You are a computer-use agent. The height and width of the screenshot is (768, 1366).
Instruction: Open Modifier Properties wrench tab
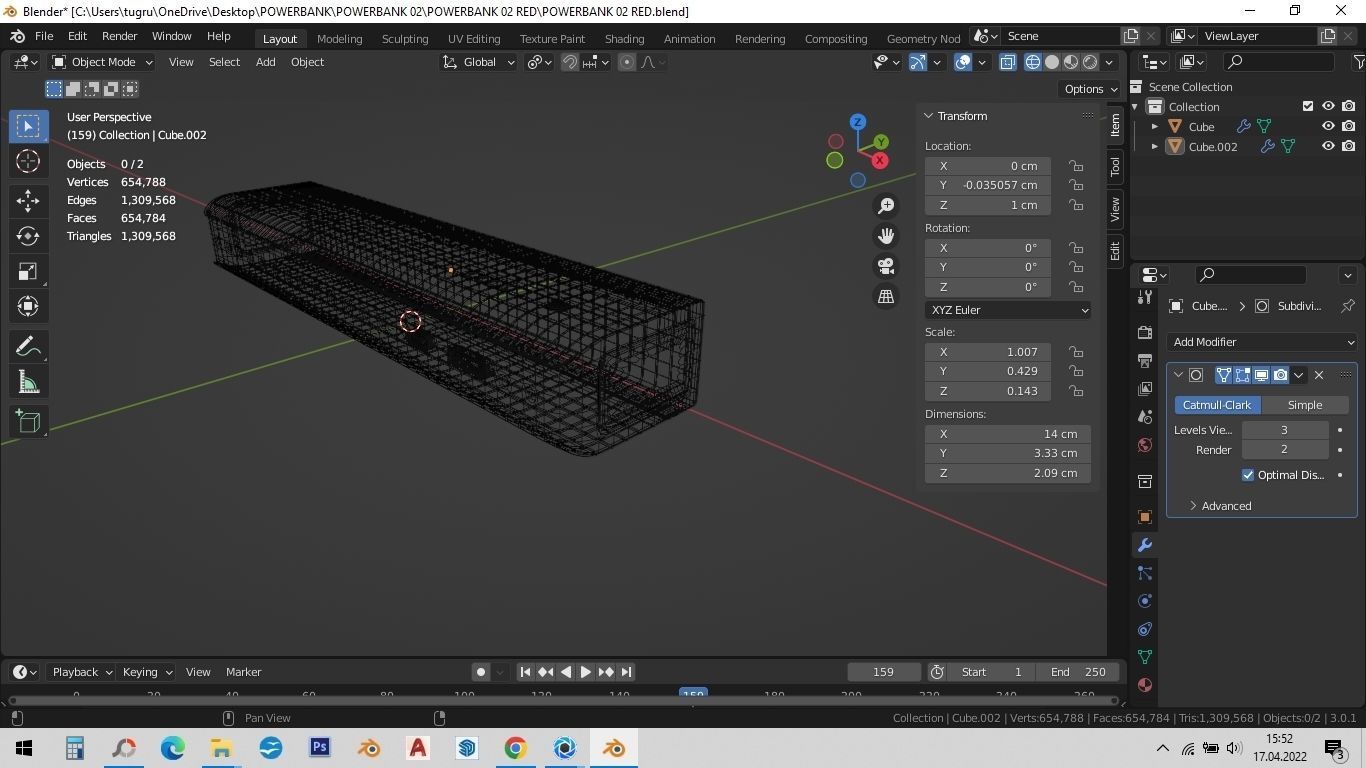tap(1145, 545)
